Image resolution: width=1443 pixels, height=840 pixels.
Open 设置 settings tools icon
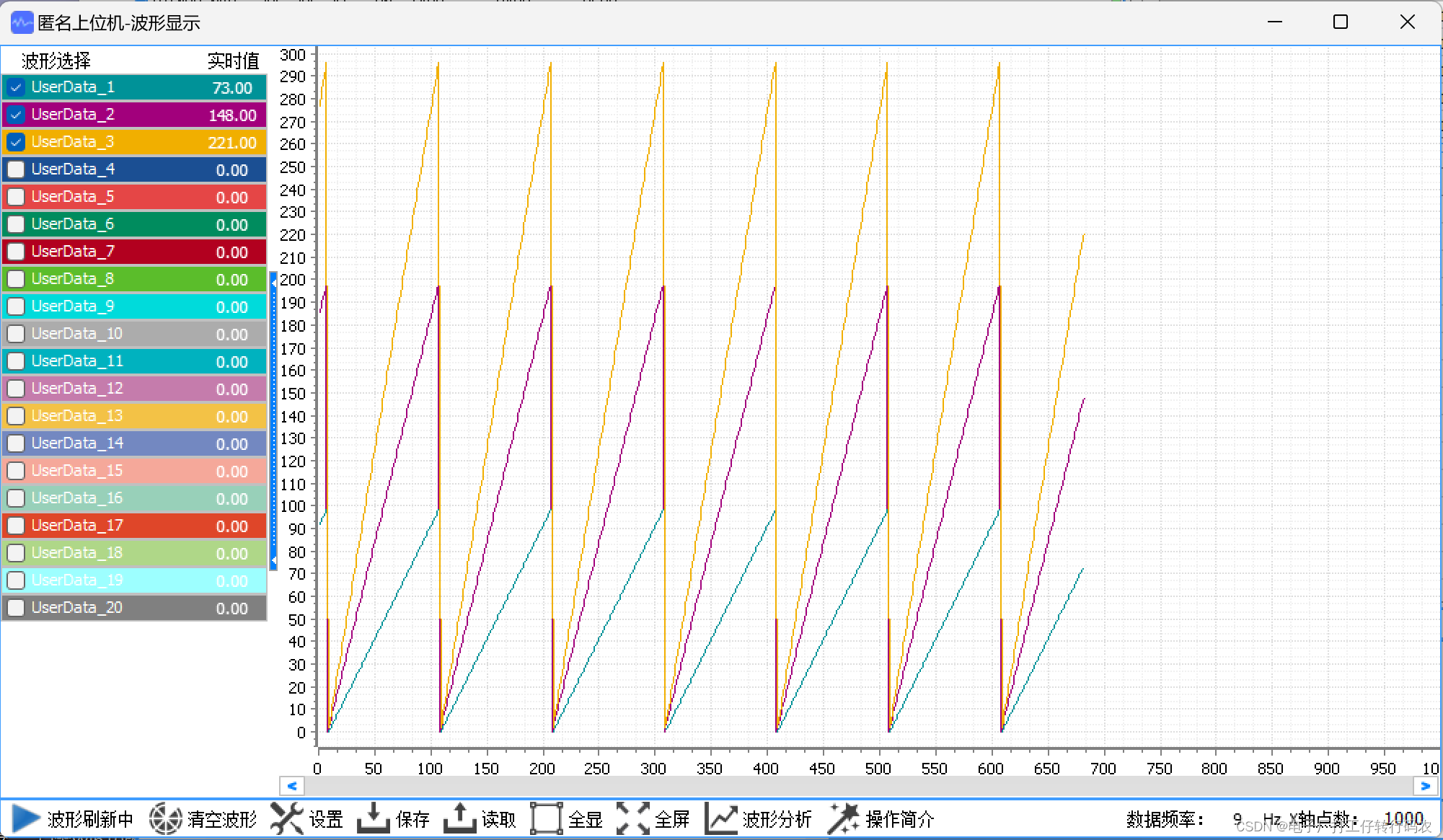(287, 819)
